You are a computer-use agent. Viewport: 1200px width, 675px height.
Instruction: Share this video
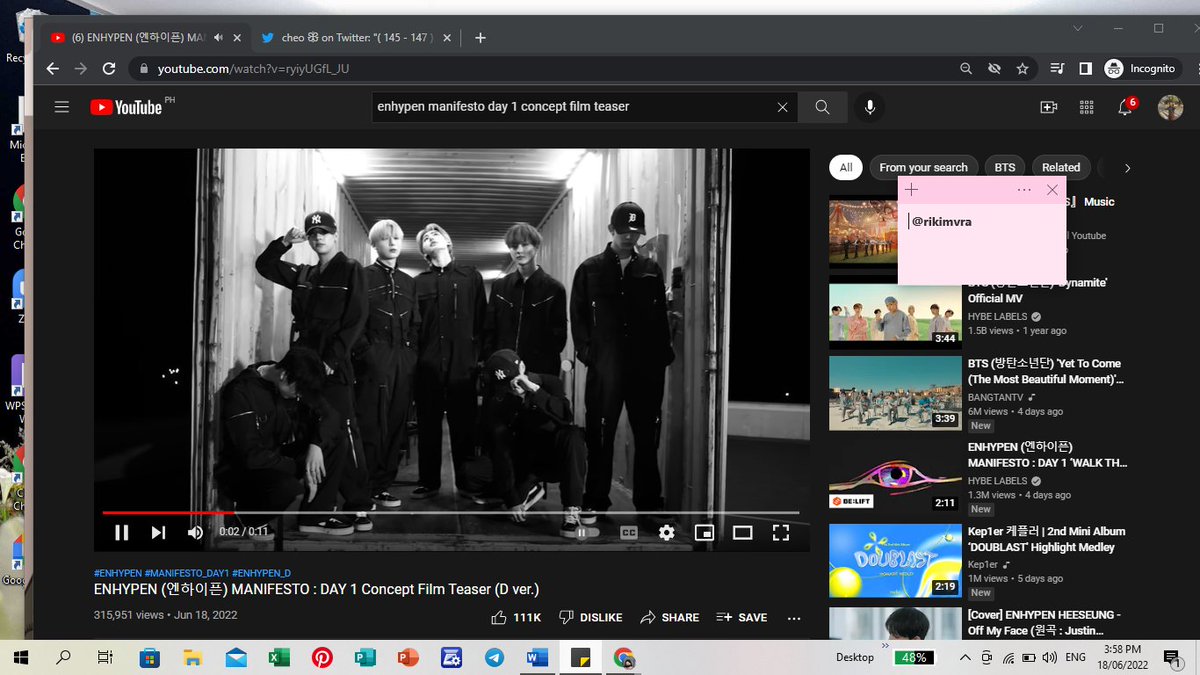(x=670, y=618)
